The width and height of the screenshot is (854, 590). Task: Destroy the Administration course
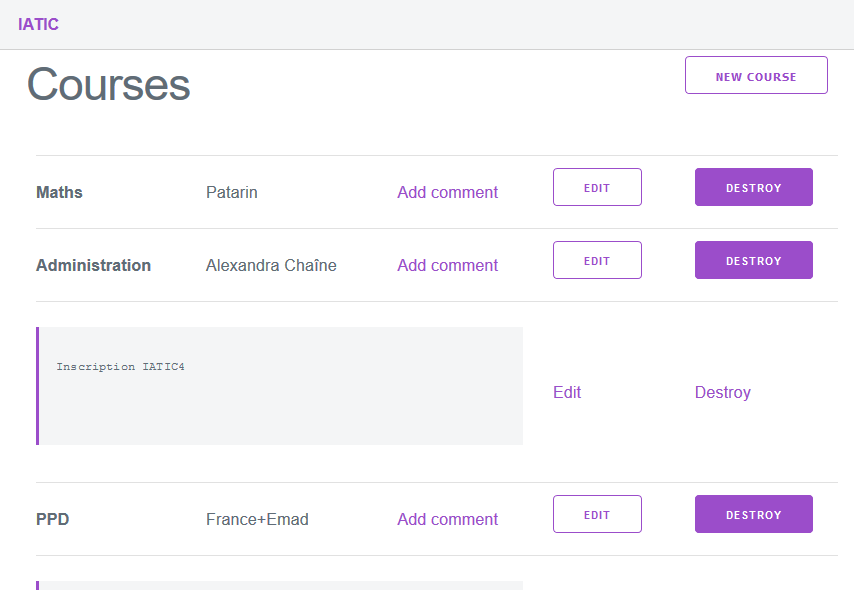coord(753,260)
